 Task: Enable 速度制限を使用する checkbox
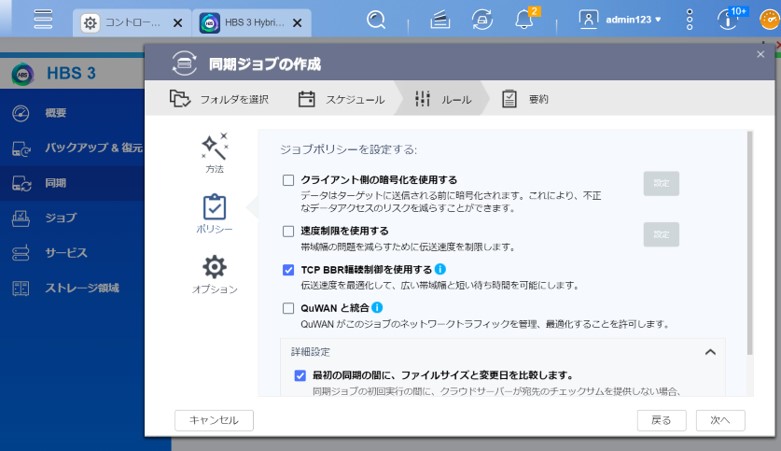[288, 231]
